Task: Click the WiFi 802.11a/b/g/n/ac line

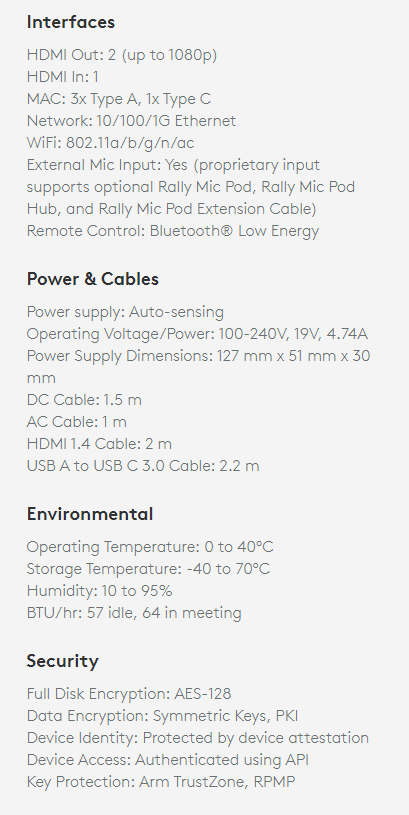Action: 111,142
